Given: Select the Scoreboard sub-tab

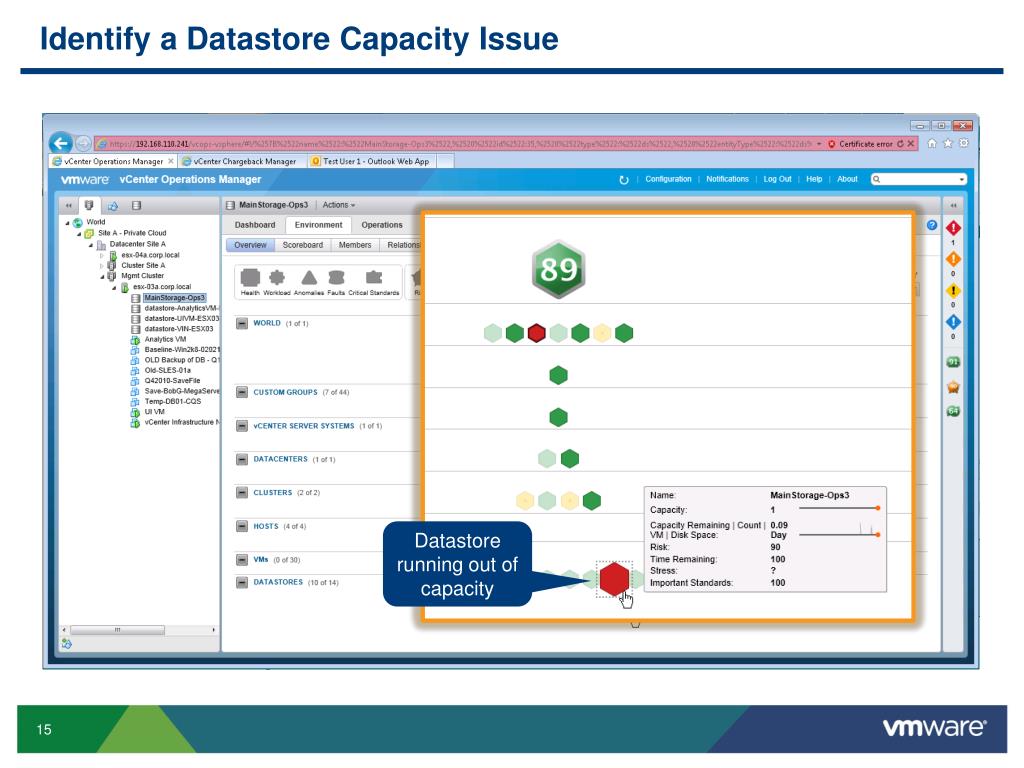Looking at the screenshot, I should [302, 245].
